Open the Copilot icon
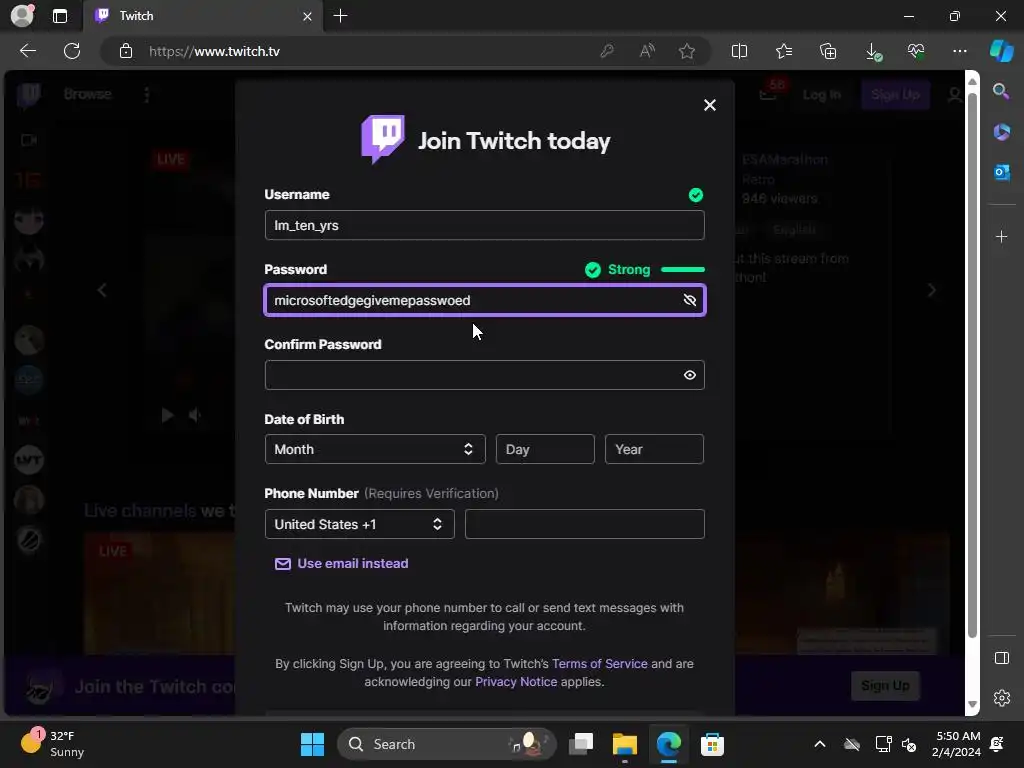The height and width of the screenshot is (768, 1024). (1001, 51)
